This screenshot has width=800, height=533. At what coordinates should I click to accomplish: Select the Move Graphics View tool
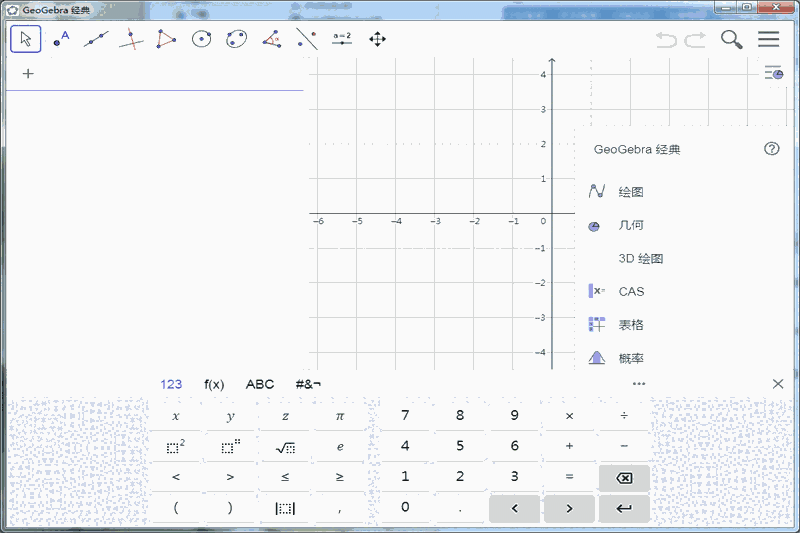coord(377,39)
